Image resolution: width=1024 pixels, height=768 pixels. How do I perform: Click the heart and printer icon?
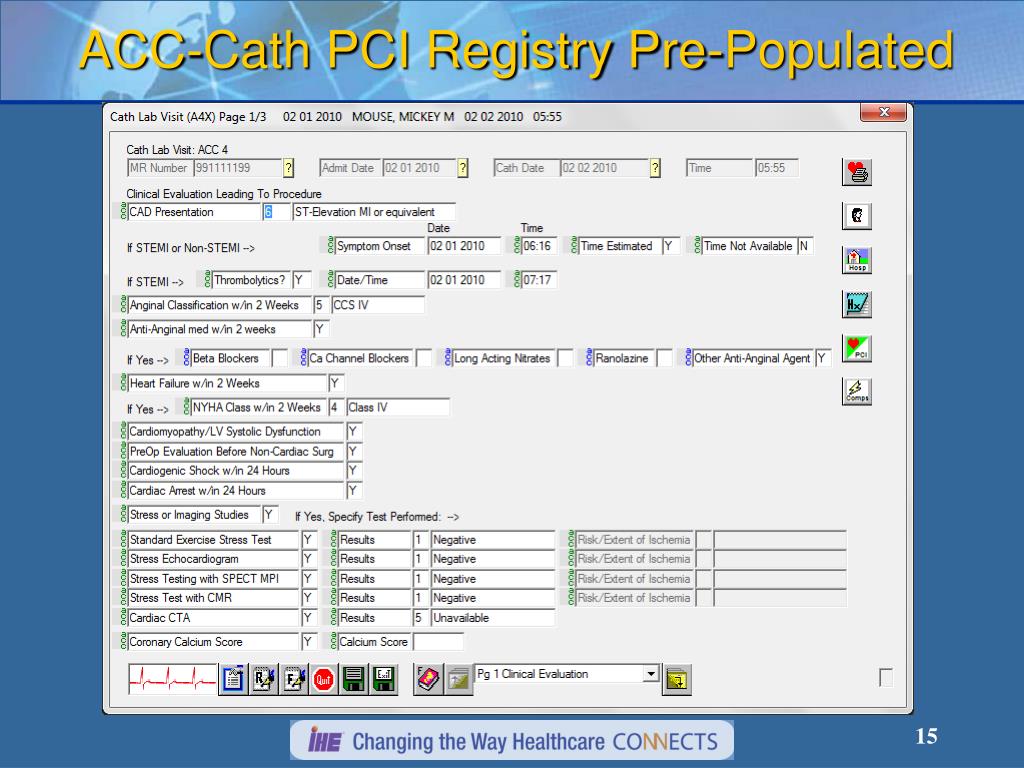(x=857, y=172)
